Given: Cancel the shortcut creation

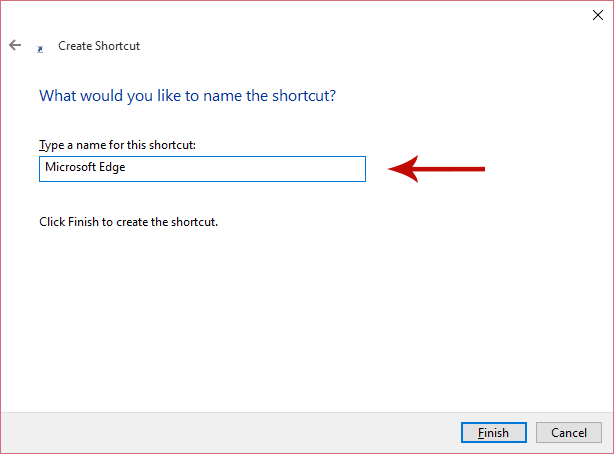Looking at the screenshot, I should [569, 432].
